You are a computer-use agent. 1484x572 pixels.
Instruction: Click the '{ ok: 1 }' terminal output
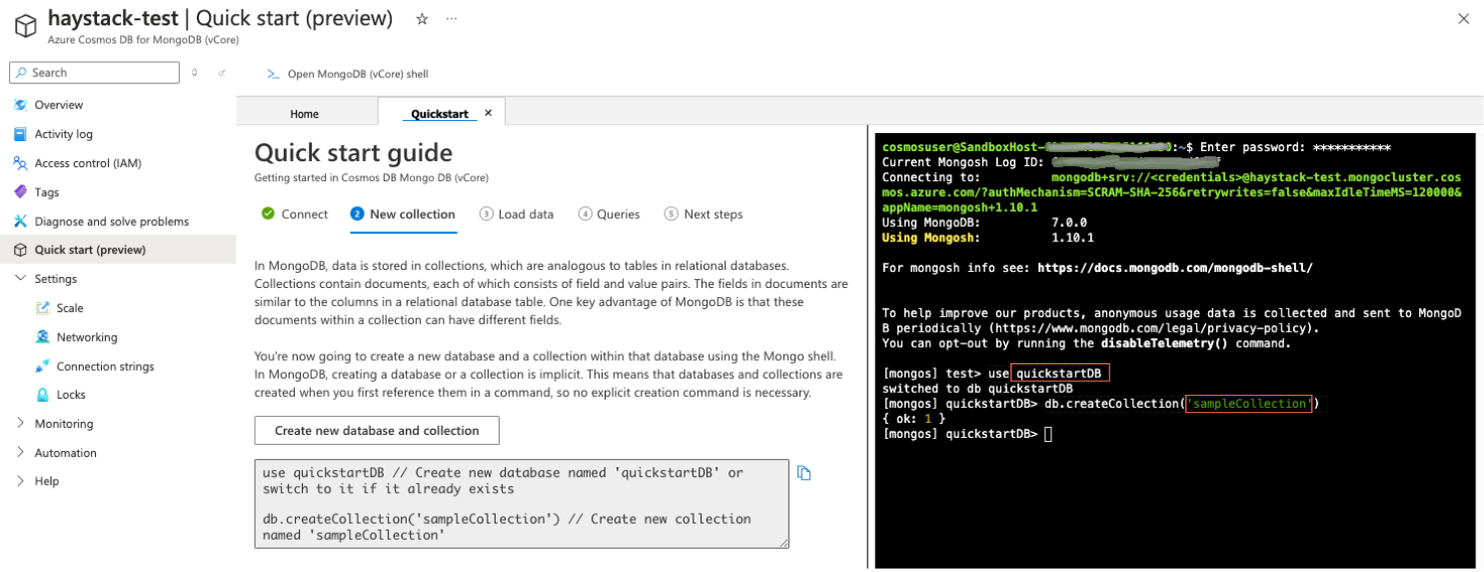tap(914, 419)
